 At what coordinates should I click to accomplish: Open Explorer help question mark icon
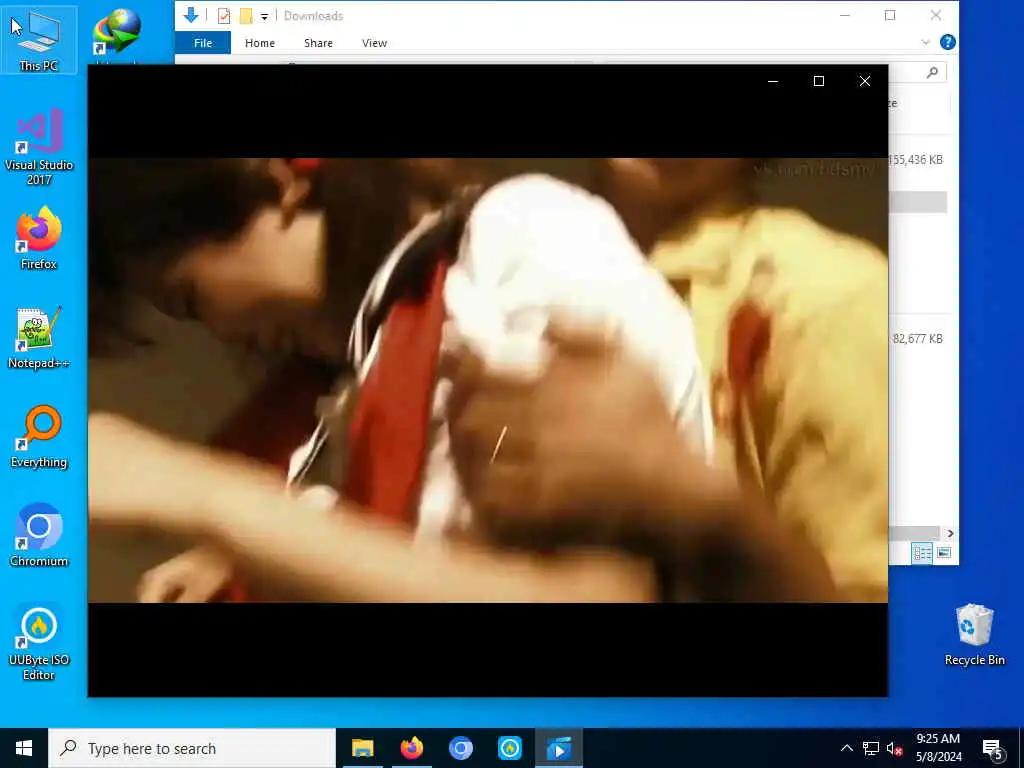tap(948, 42)
